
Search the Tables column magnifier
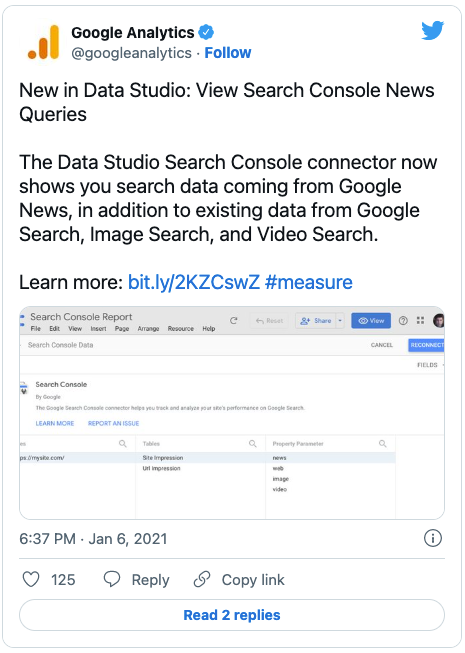click(x=253, y=444)
